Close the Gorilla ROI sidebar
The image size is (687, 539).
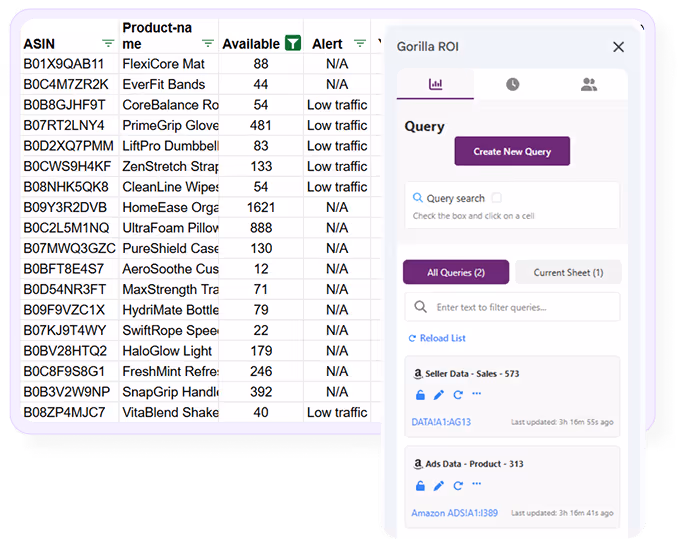click(x=618, y=47)
